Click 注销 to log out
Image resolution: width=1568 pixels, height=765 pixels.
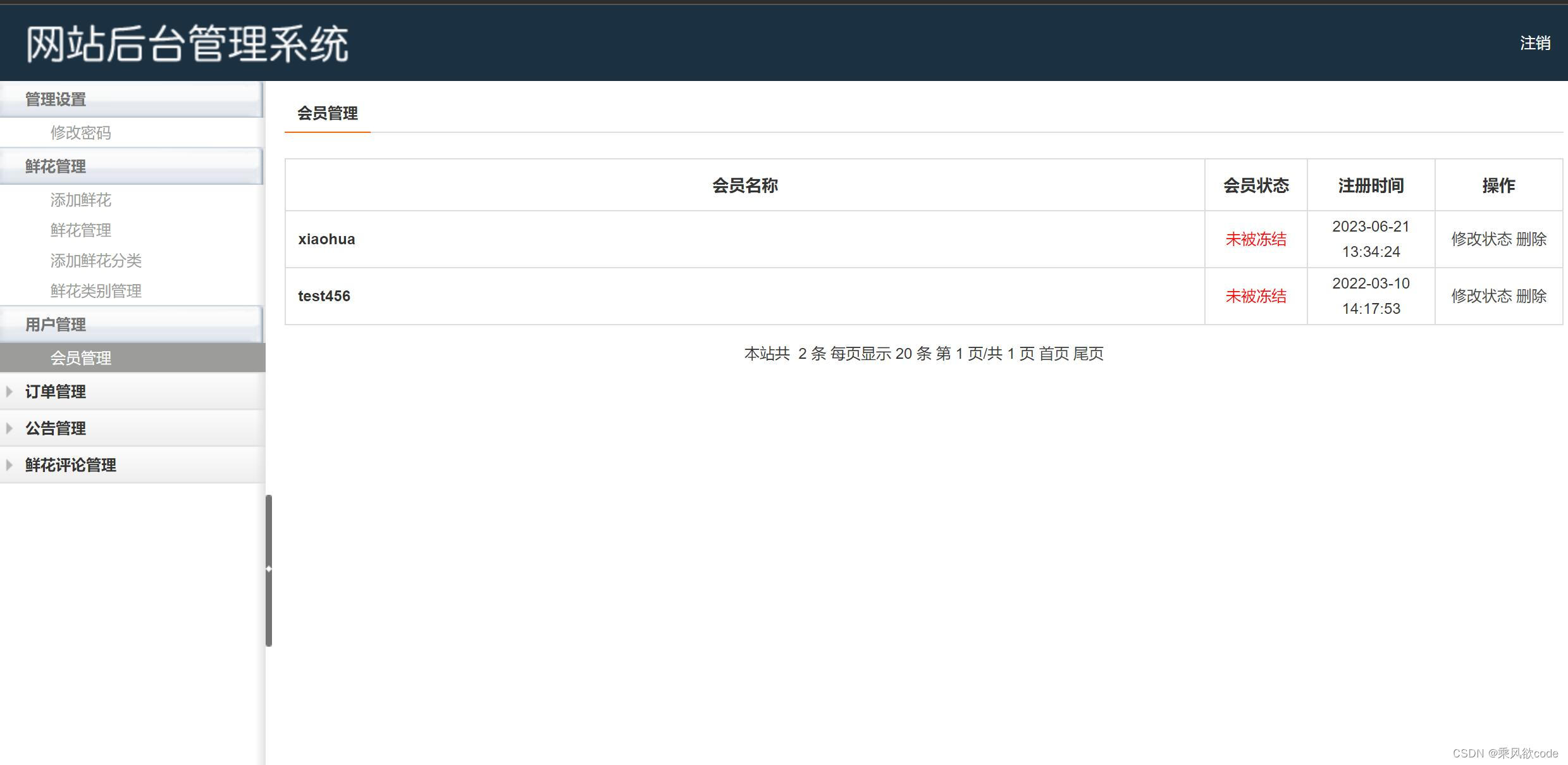coord(1535,43)
